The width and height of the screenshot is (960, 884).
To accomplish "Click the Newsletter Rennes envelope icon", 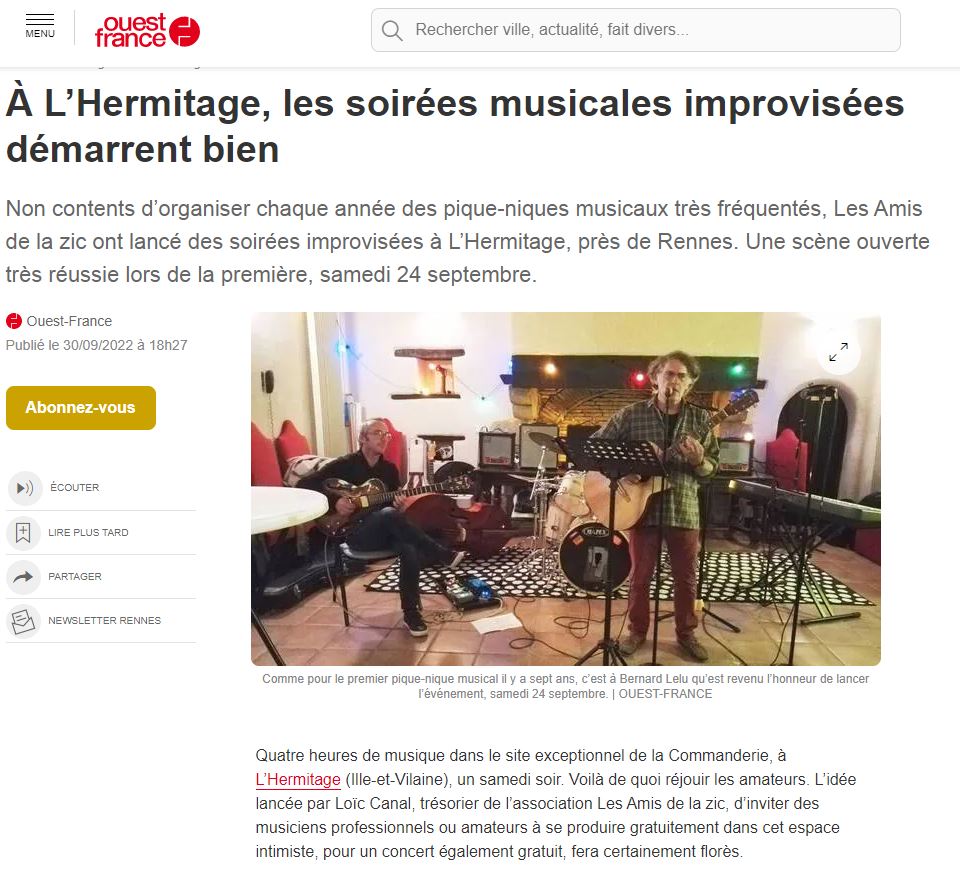I will click(23, 621).
